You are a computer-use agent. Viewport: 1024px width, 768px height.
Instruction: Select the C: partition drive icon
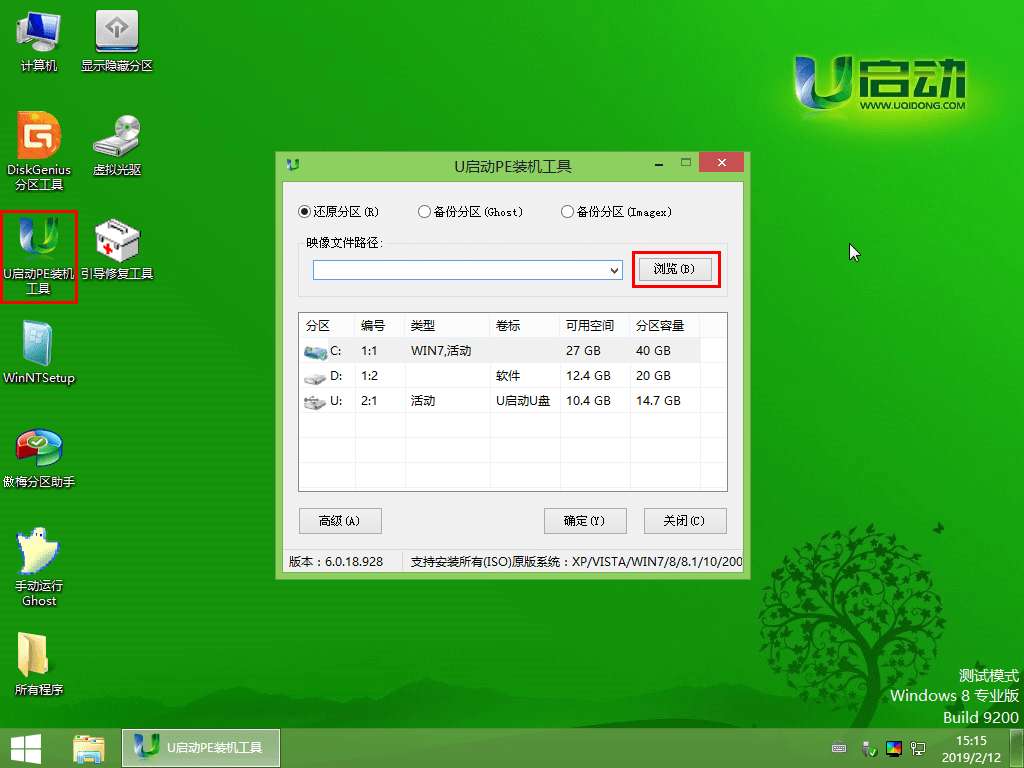pos(315,353)
